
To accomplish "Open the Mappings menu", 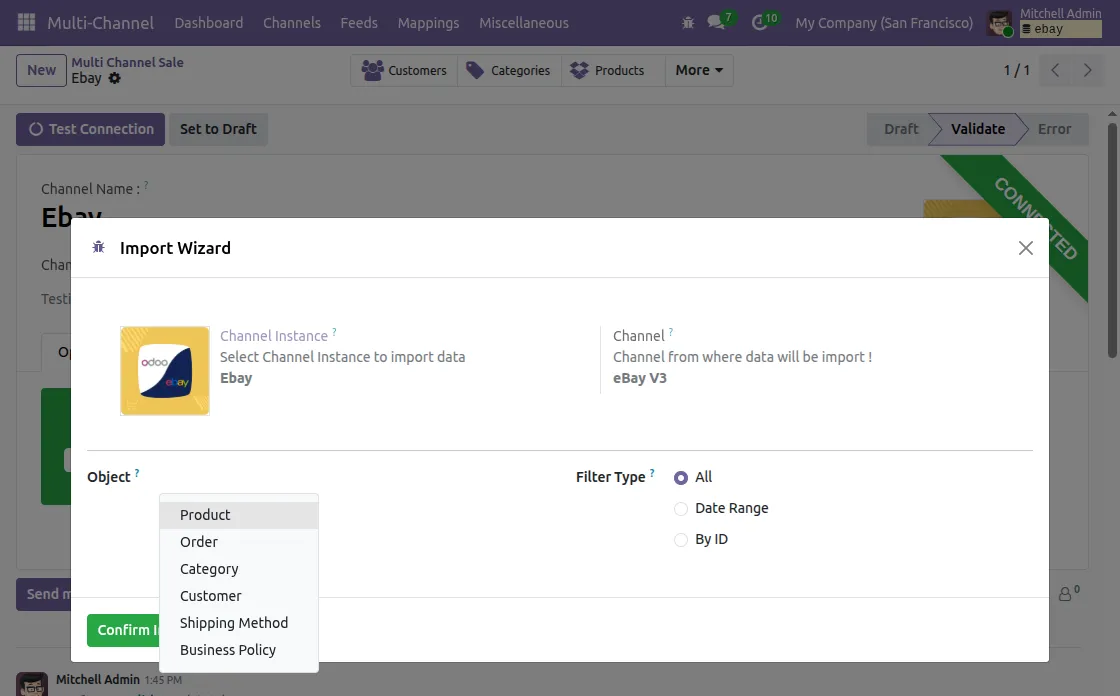I will [429, 23].
